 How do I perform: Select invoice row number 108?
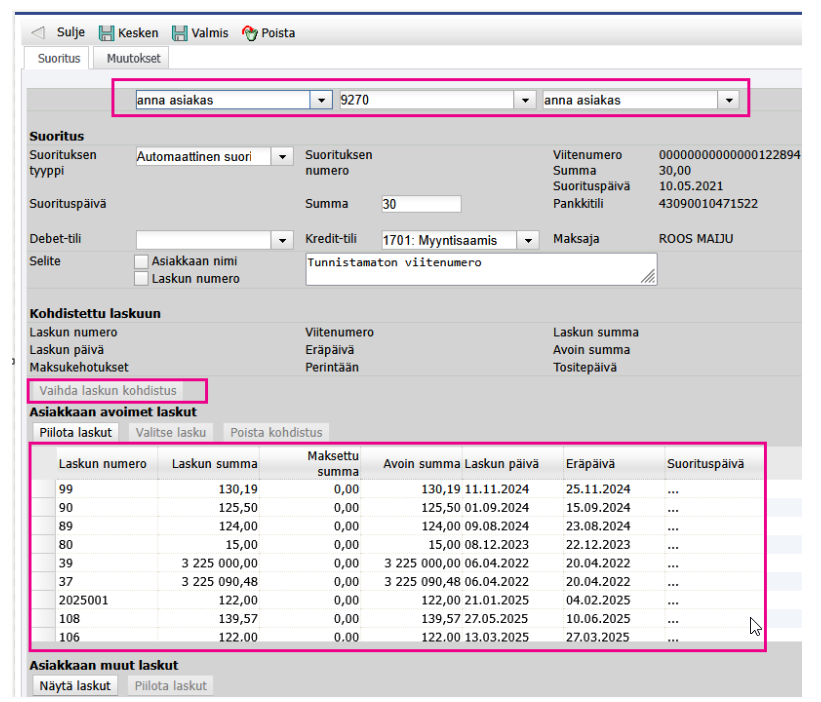(x=398, y=619)
